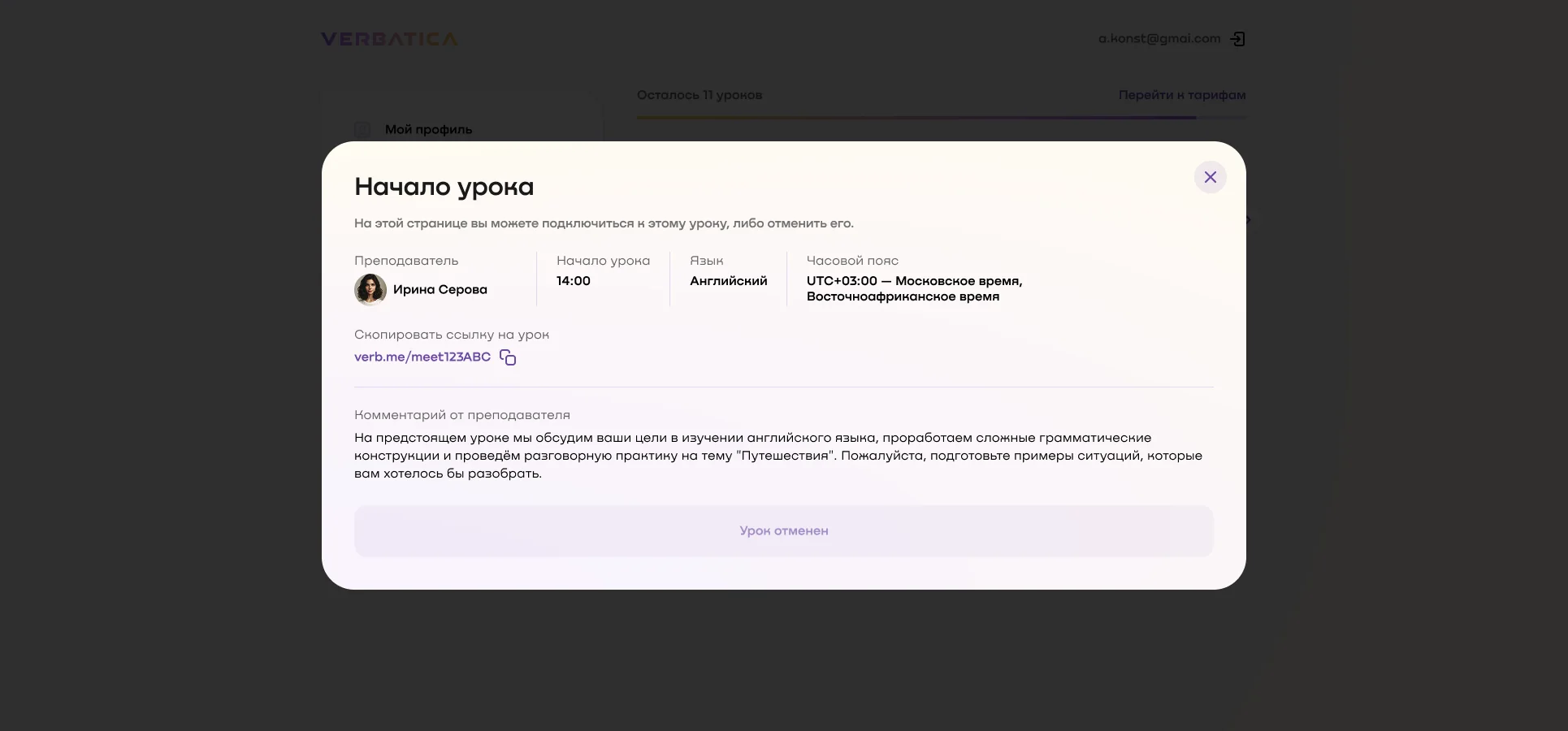Click the Осталось 11 уроков progress bar
Viewport: 1568px width, 731px height.
pos(942,117)
